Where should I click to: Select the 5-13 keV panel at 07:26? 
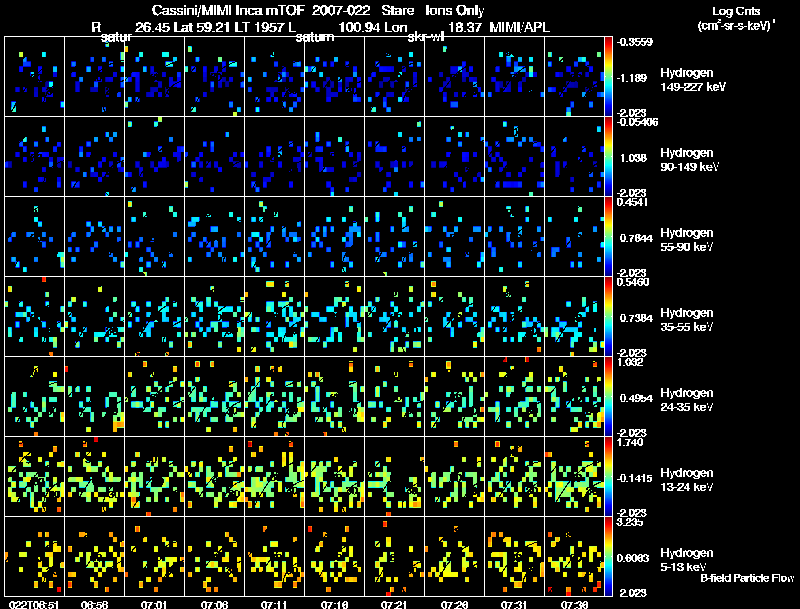tap(455, 557)
